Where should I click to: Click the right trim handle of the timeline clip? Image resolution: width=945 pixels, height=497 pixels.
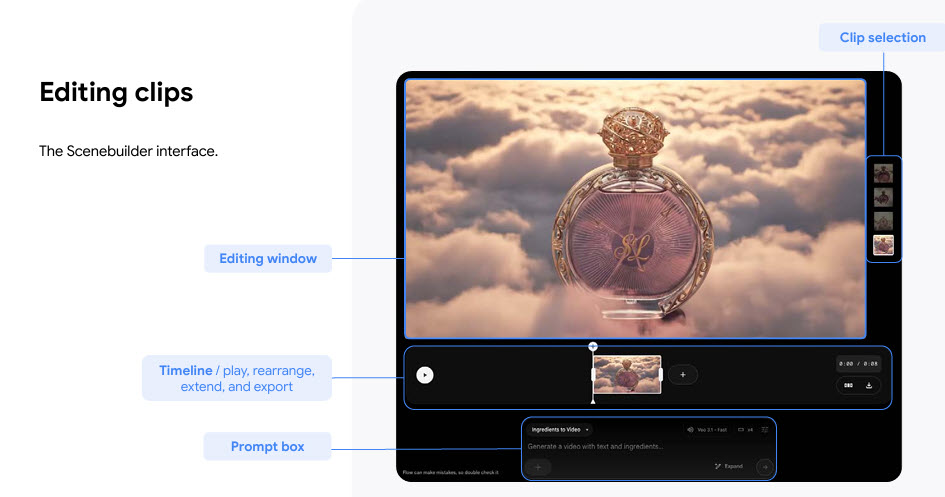click(x=661, y=374)
